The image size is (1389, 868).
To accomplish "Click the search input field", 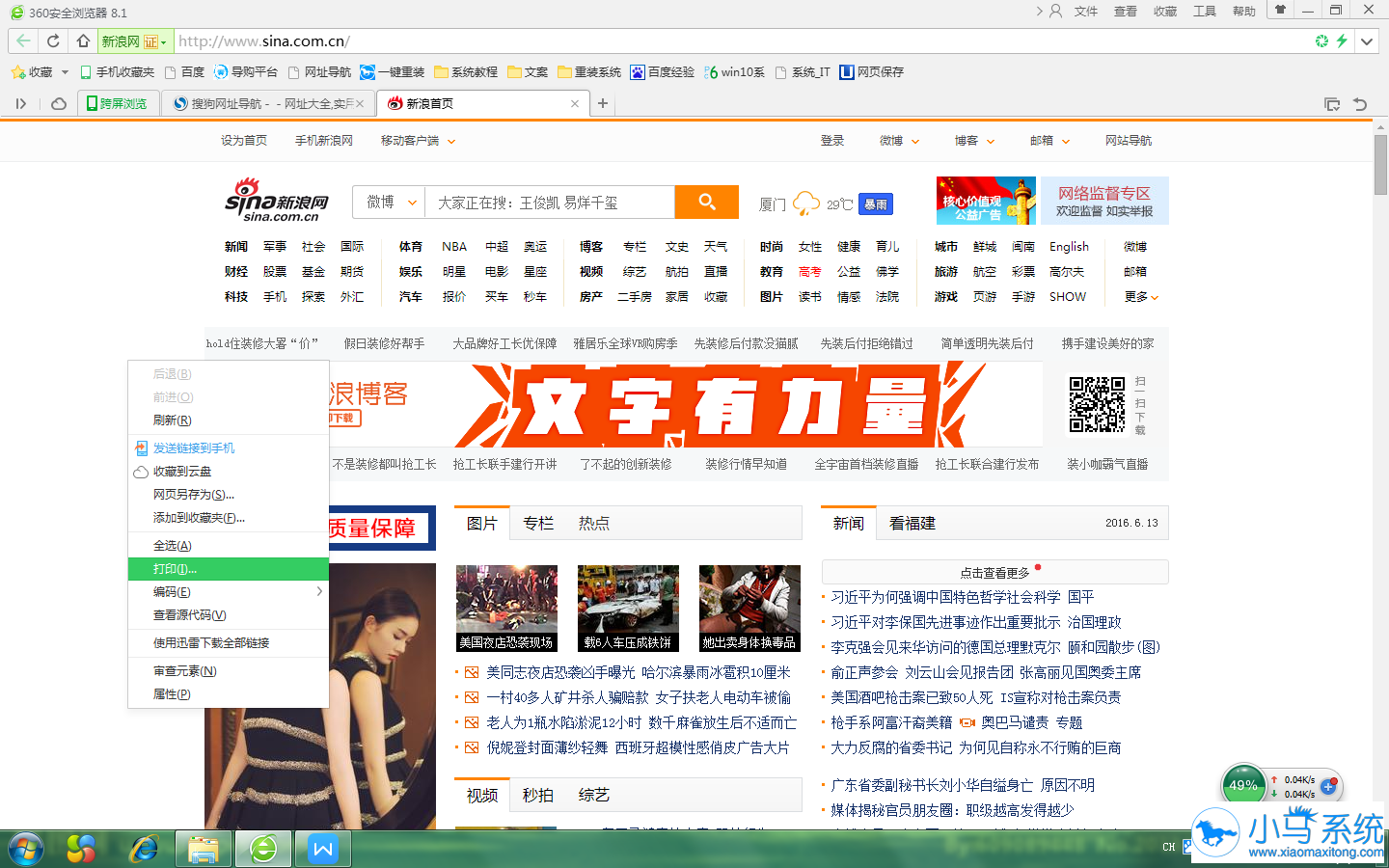I will (550, 203).
